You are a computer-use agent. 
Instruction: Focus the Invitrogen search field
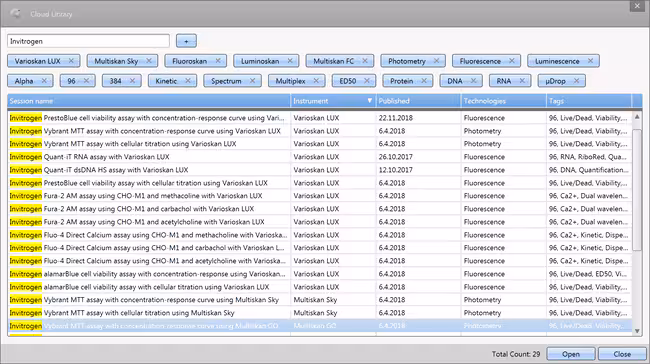(88, 41)
